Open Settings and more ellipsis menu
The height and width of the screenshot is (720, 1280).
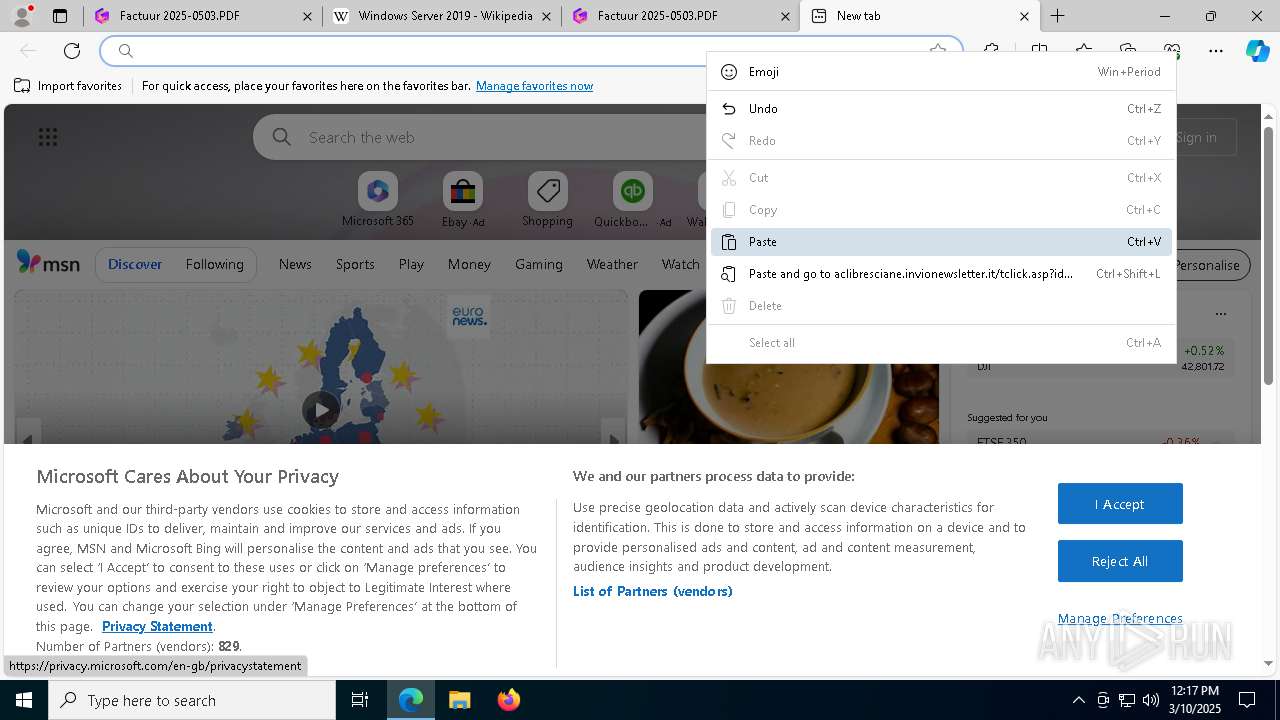[x=1216, y=51]
